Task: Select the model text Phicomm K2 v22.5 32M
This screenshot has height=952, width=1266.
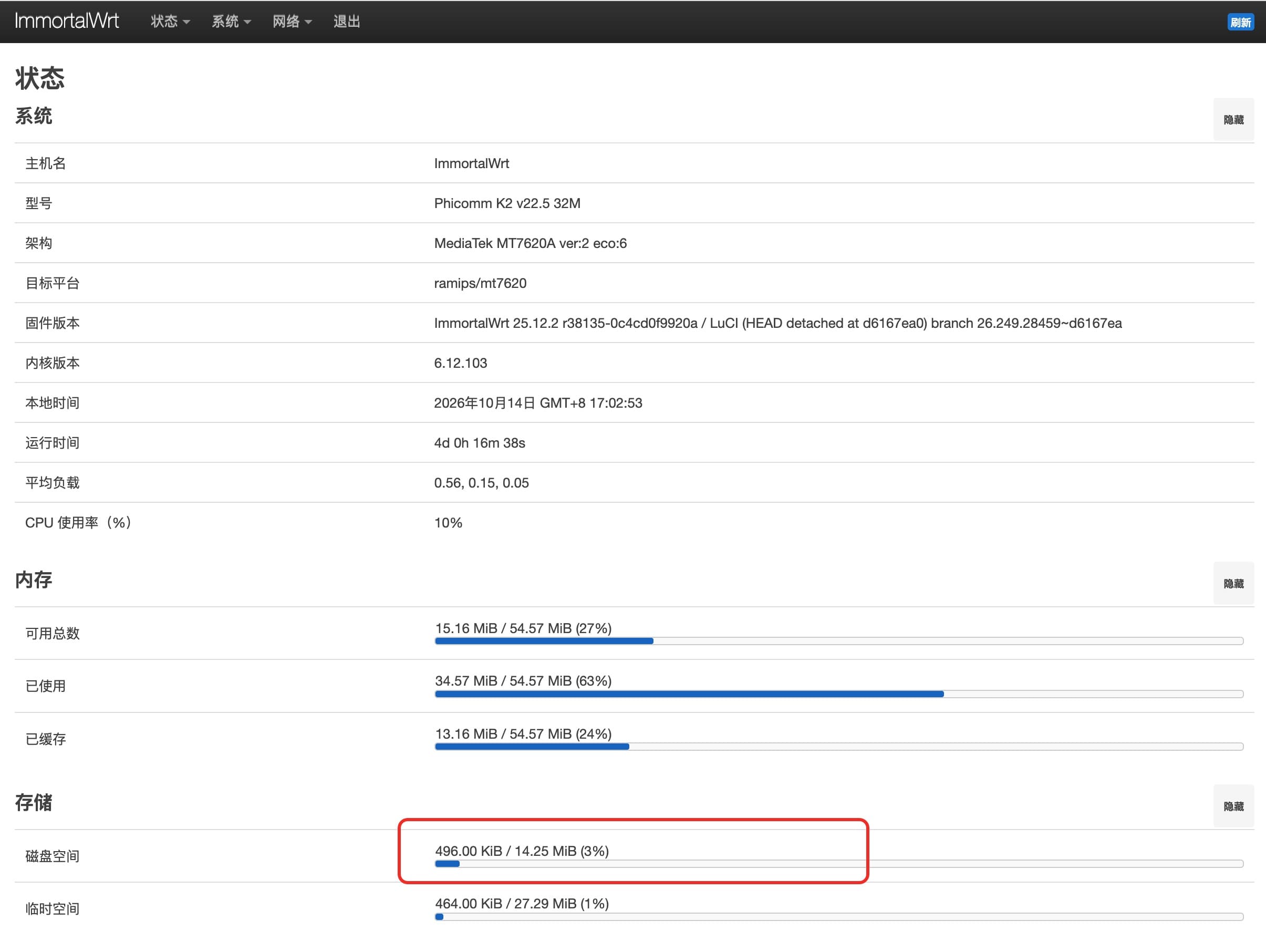Action: (x=507, y=203)
